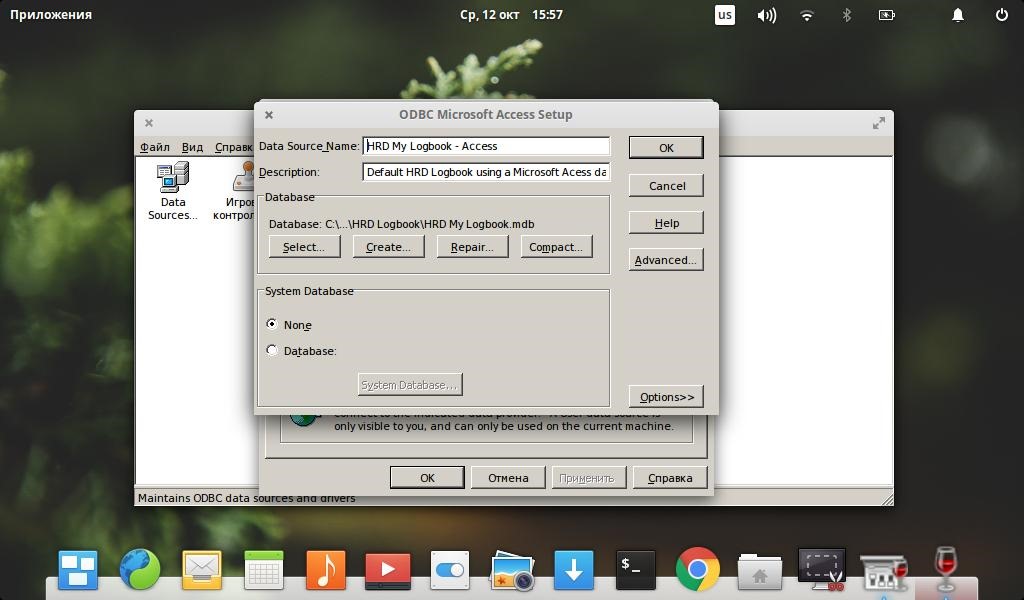Launch the Screenshot tool from dock
This screenshot has width=1024, height=600.
(x=822, y=569)
